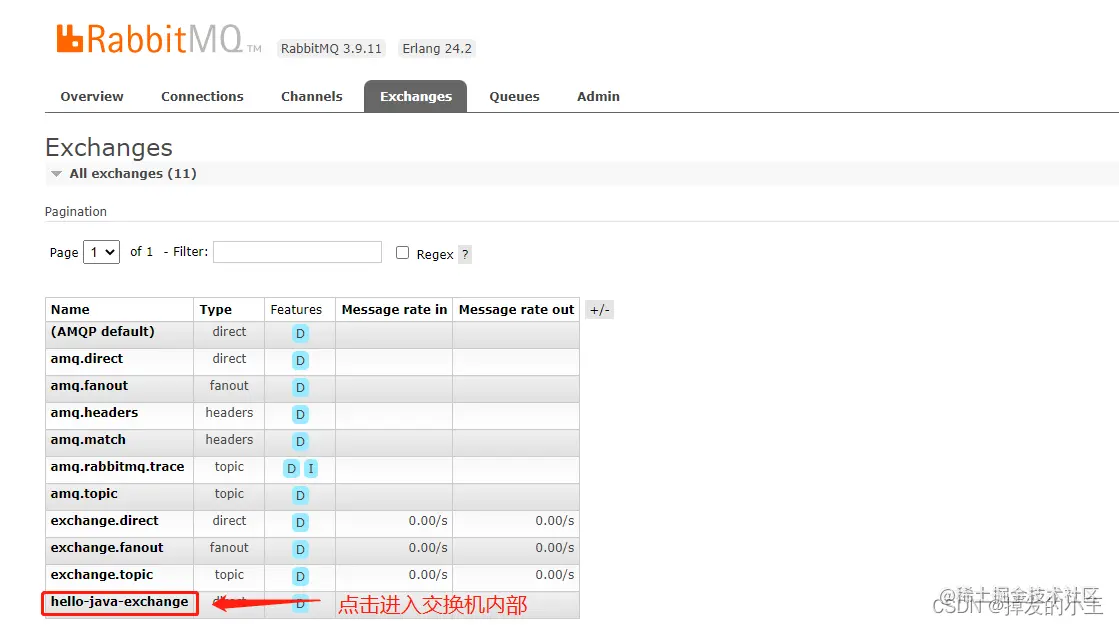Open the amq.headers exchange
1119x625 pixels.
pyautogui.click(x=94, y=413)
